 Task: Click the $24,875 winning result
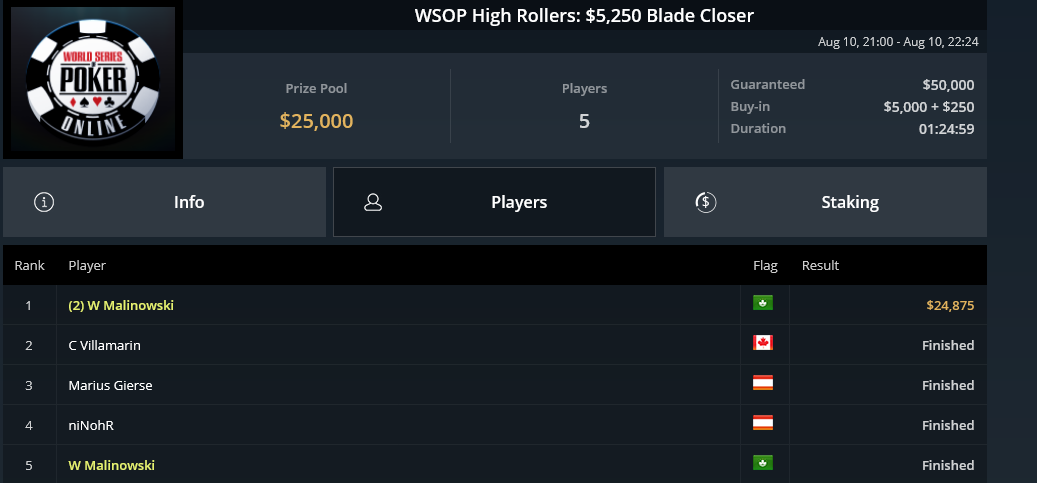(x=950, y=306)
